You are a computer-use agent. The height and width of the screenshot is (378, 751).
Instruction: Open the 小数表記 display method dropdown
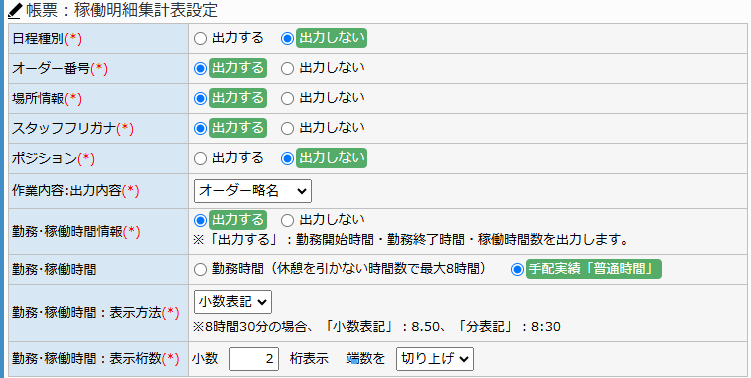(233, 302)
